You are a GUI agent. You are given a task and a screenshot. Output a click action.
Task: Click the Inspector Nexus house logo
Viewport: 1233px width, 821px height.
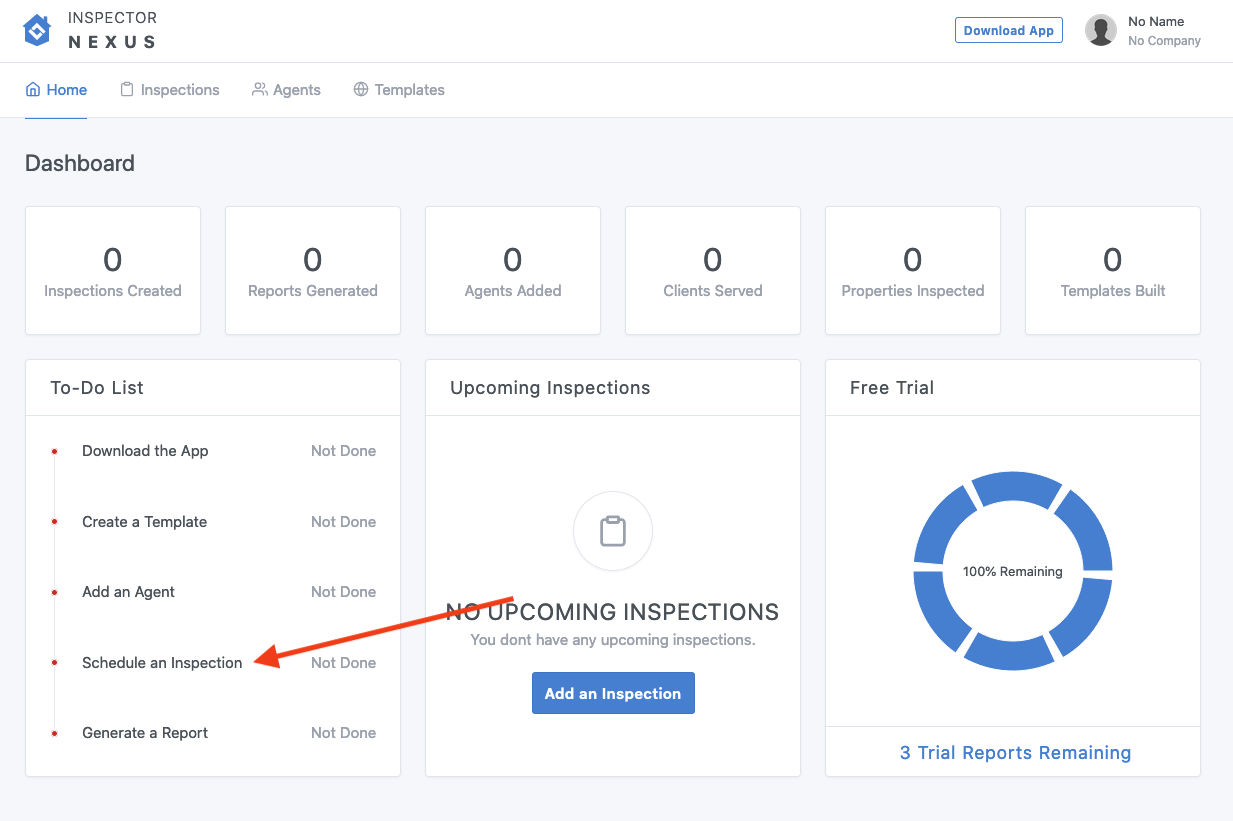(x=37, y=31)
